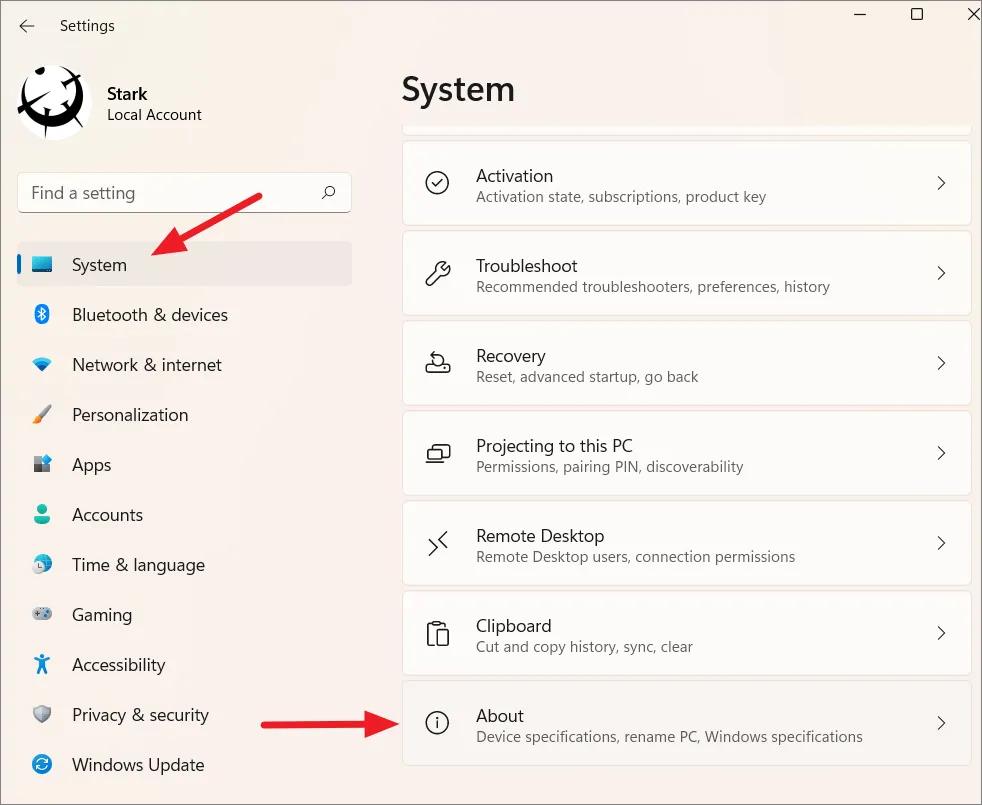Screen dimensions: 982x805
Task: Click the Accessibility figure icon
Action: 42,664
